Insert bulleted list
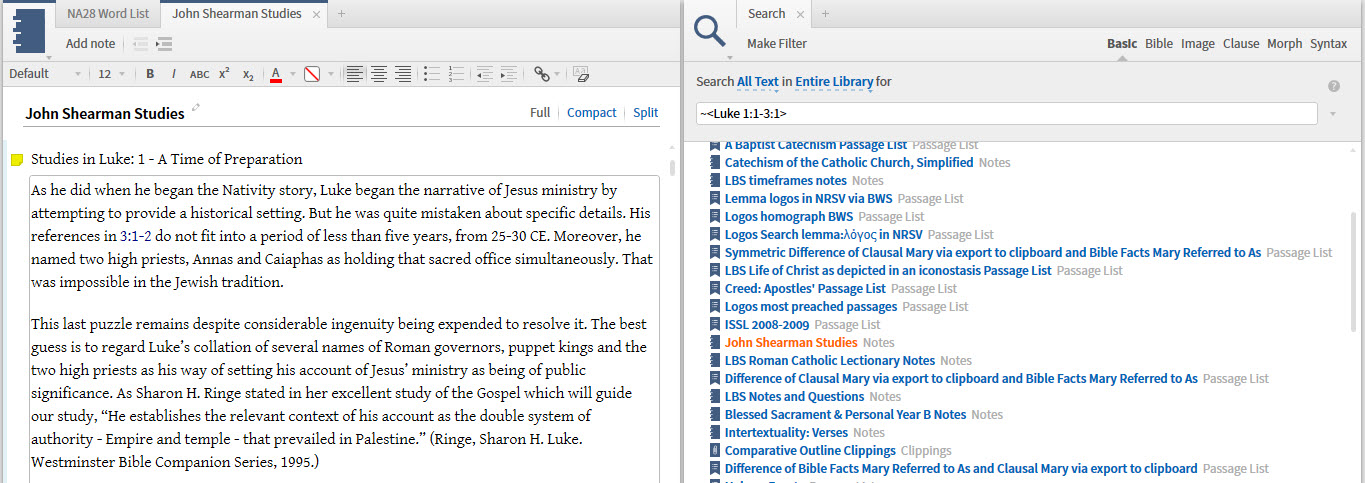This screenshot has height=483, width=1365. pos(431,74)
